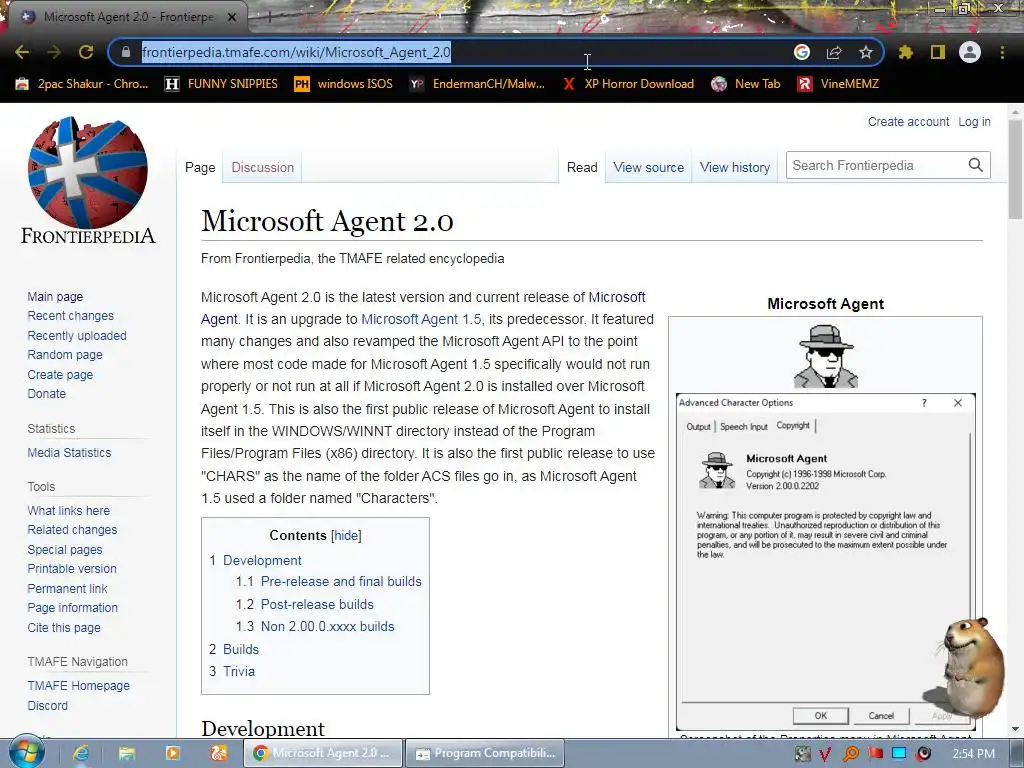Click the page's vertical scrollbar thumb
1024x768 pixels.
click(x=1015, y=169)
